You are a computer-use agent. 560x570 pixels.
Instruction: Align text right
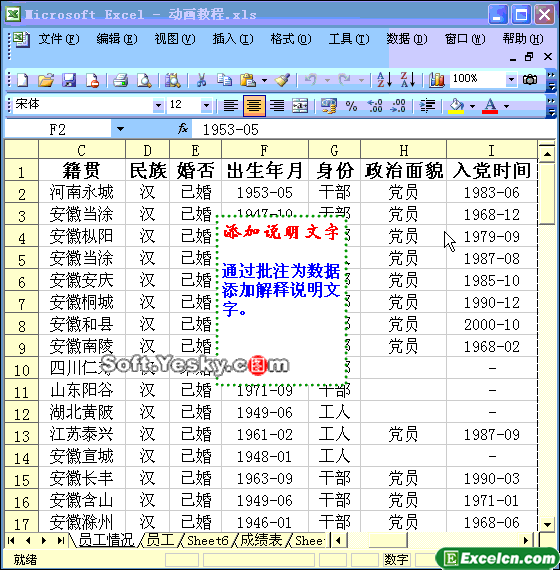point(277,106)
